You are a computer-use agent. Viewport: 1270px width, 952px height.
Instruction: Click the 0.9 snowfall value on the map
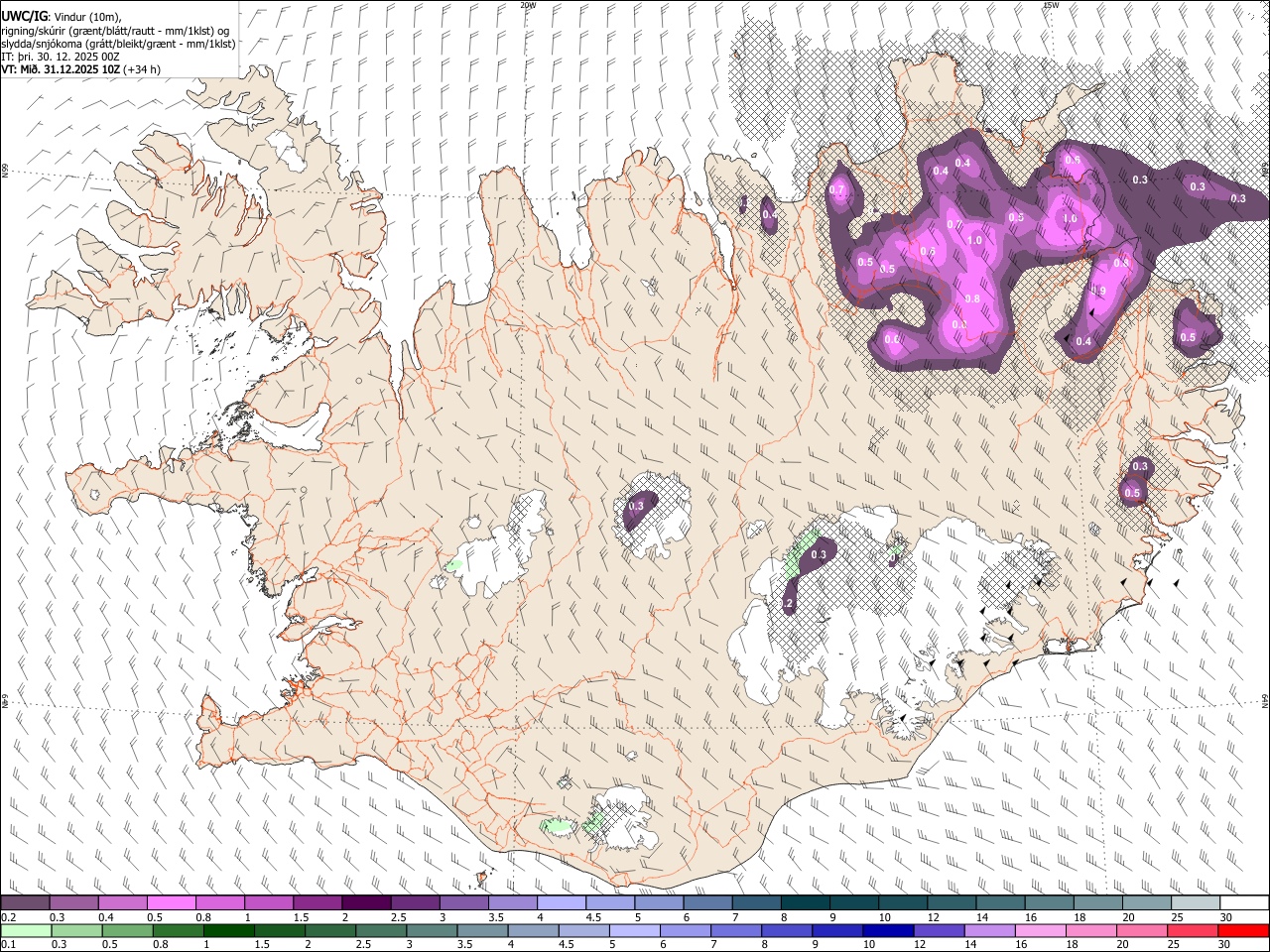click(1098, 291)
